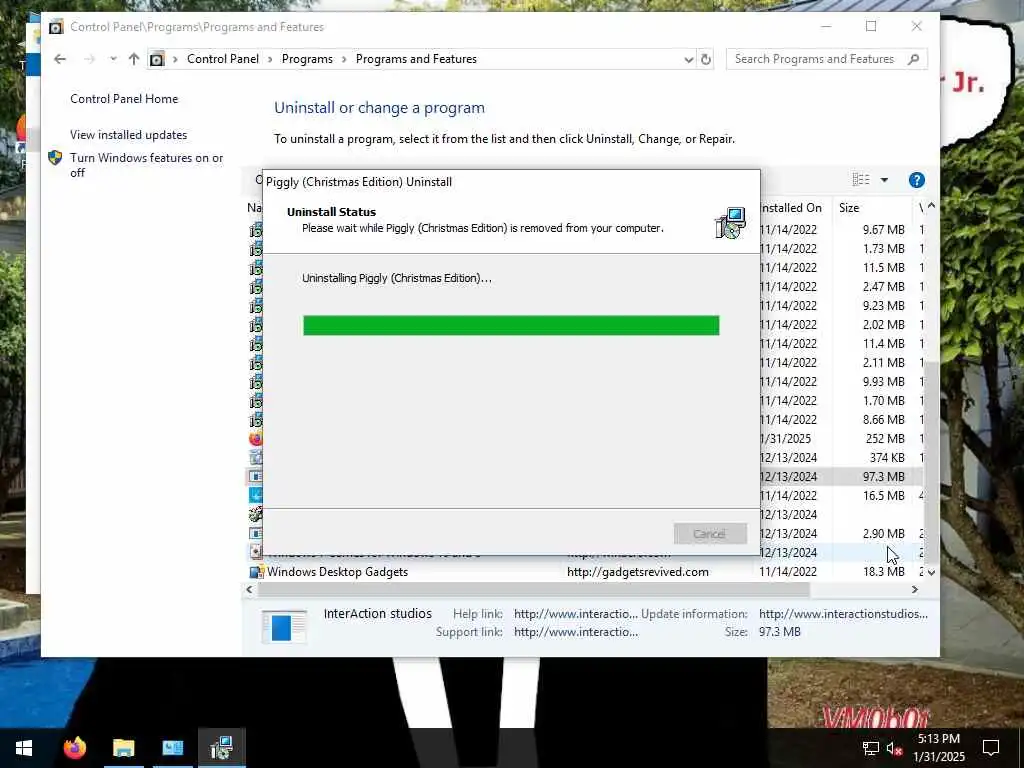The height and width of the screenshot is (768, 1024).
Task: Click the horizontal scrollbar right arrow
Action: [x=915, y=589]
